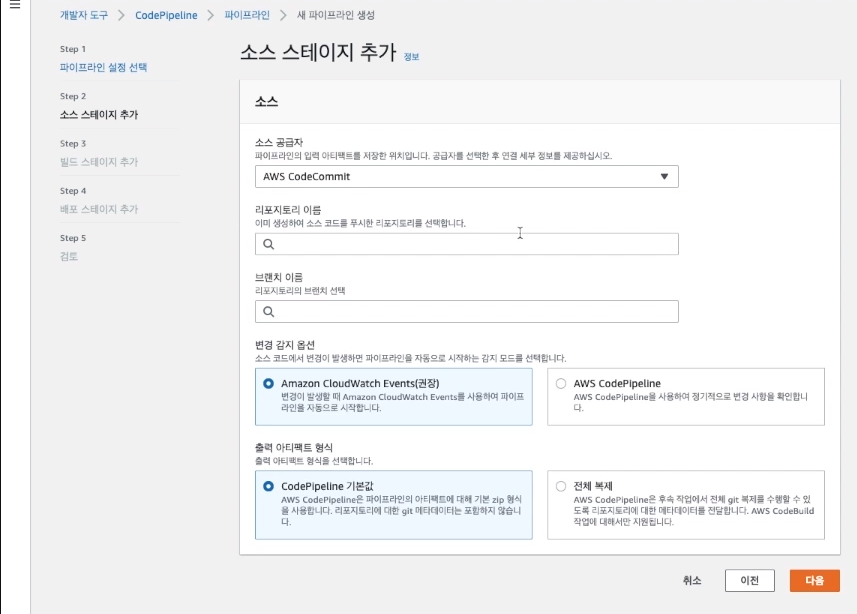Choose 전체 복제 full clone option

pos(561,486)
